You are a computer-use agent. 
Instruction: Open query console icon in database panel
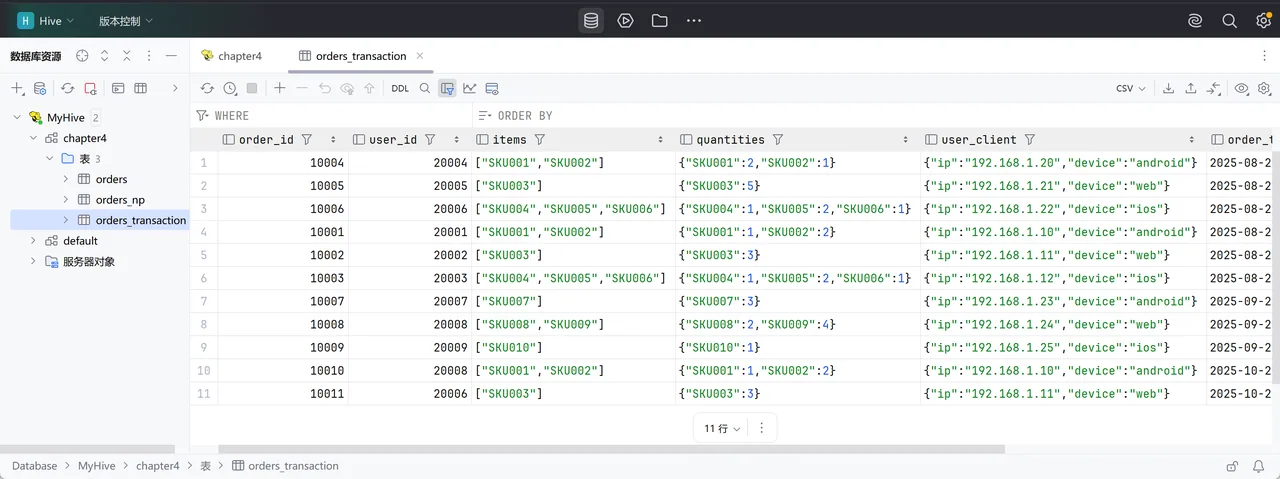click(x=118, y=88)
